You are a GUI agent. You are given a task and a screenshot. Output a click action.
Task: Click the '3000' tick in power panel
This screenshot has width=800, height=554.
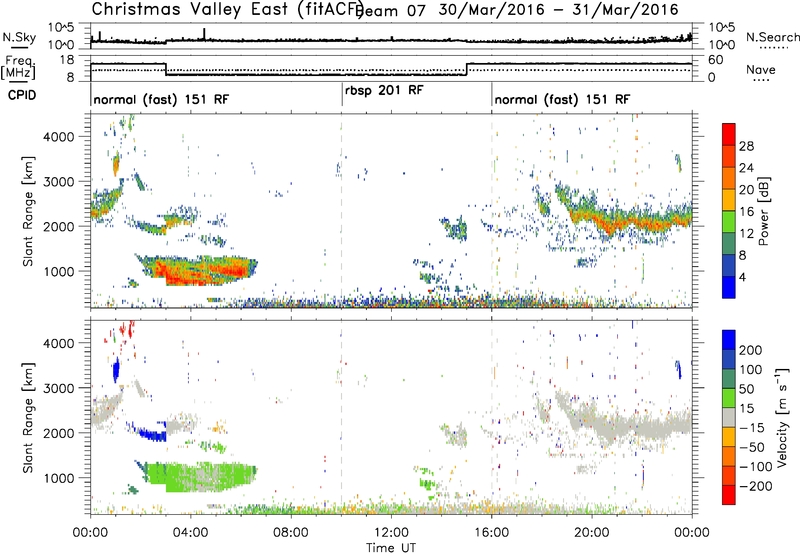pyautogui.click(x=58, y=182)
